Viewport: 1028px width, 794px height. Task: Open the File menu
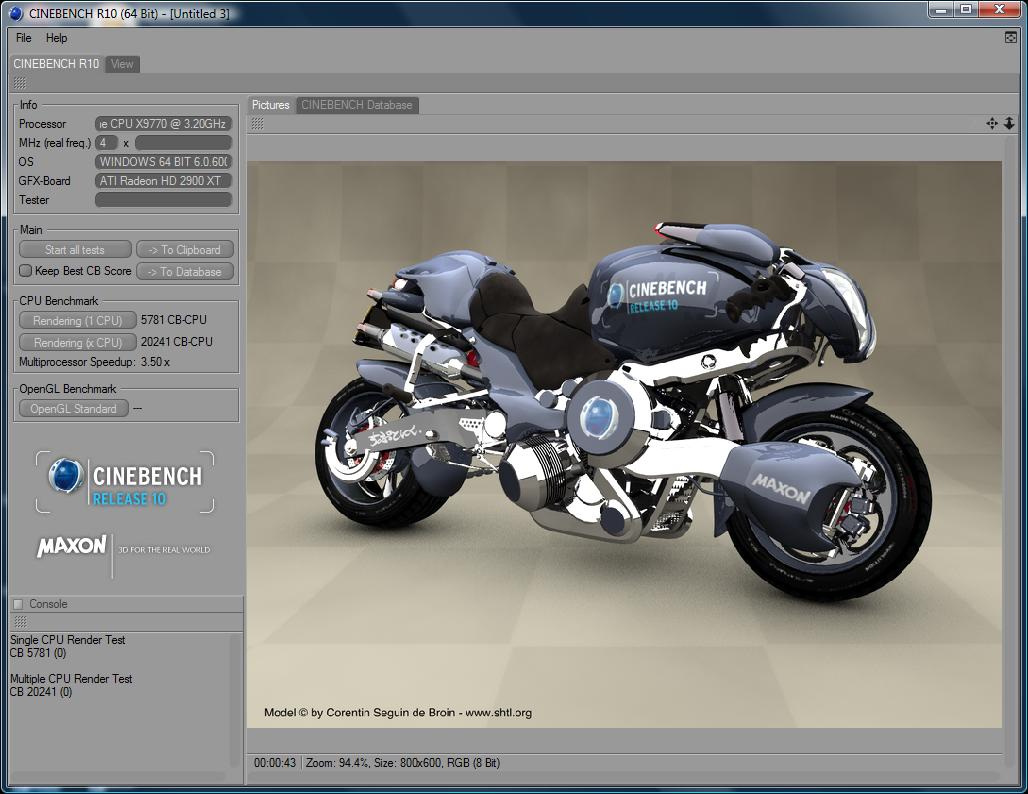pos(24,38)
